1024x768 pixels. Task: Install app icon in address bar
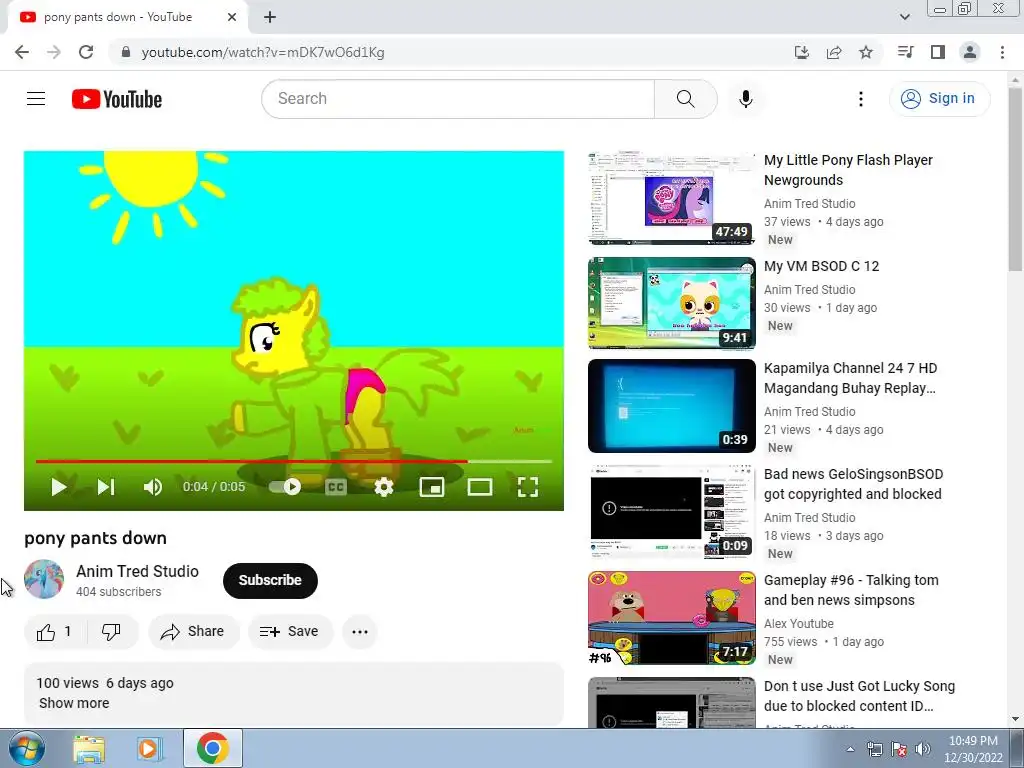coord(802,52)
